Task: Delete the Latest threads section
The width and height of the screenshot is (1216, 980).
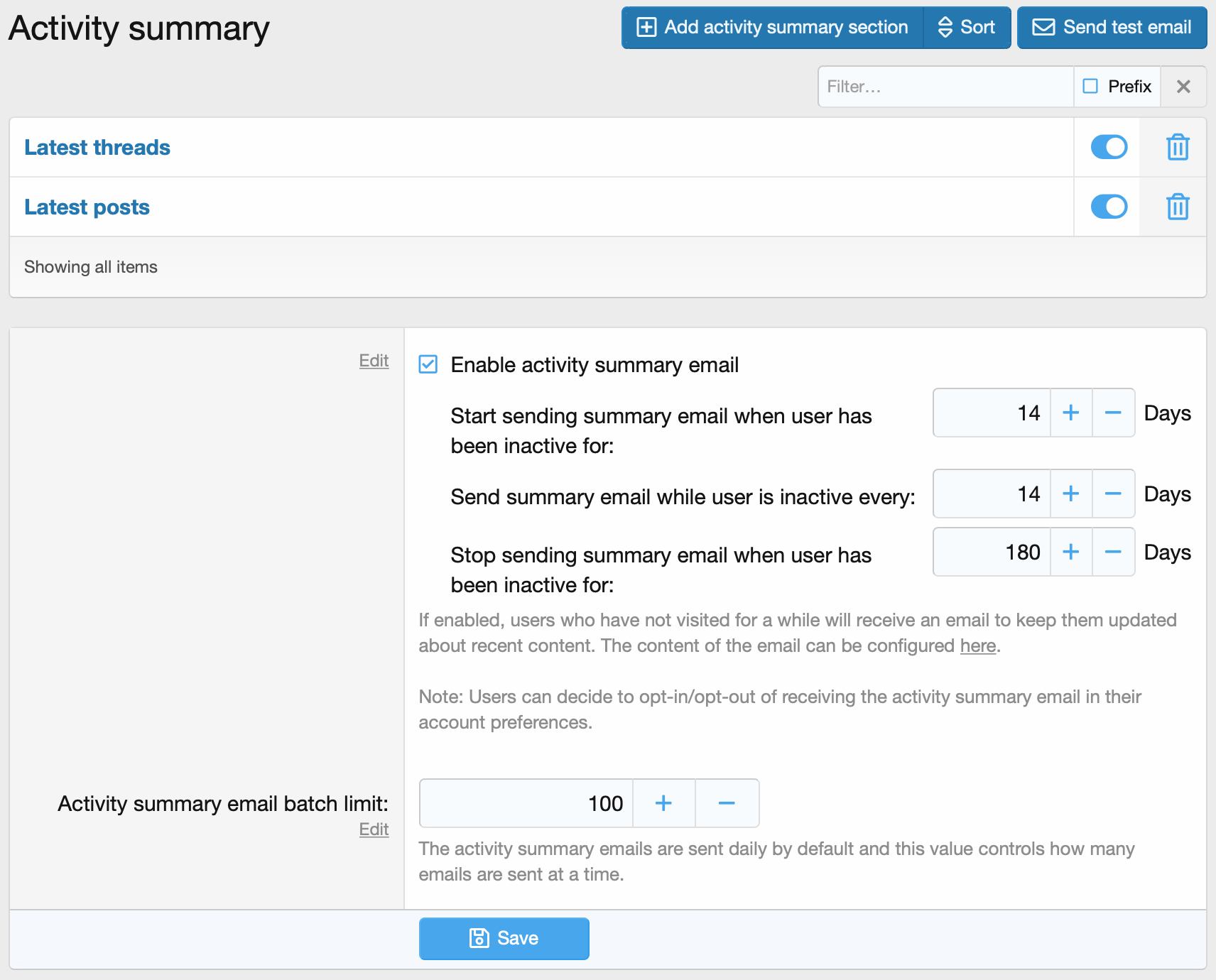Action: pos(1177,147)
